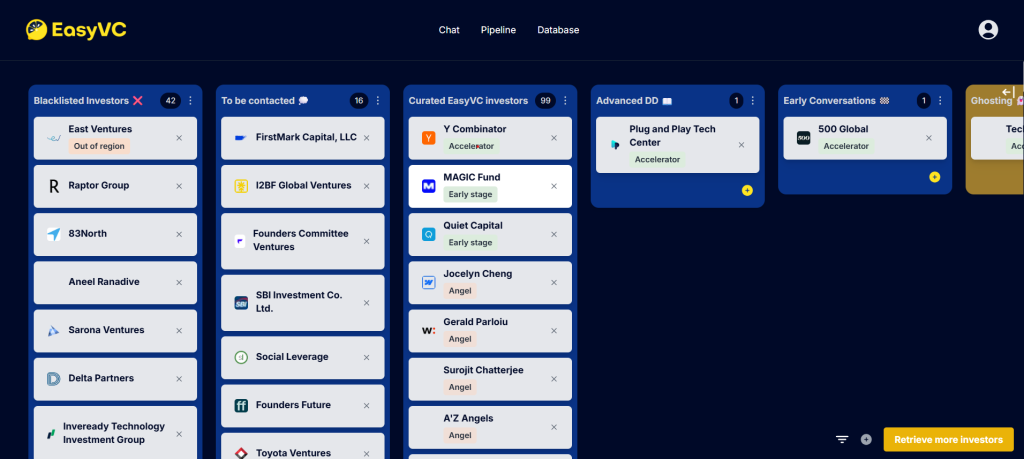Go to the Chat page
Image resolution: width=1024 pixels, height=459 pixels.
click(x=449, y=30)
